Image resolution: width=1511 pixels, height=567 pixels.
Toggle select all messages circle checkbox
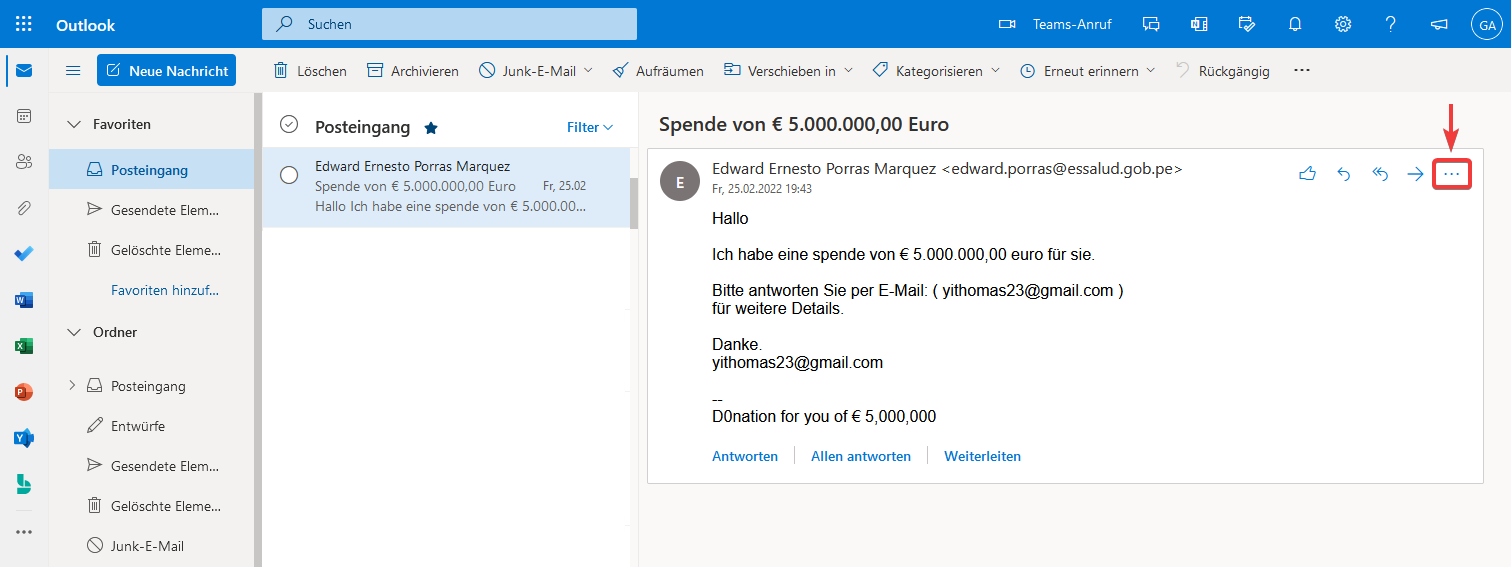[x=289, y=124]
